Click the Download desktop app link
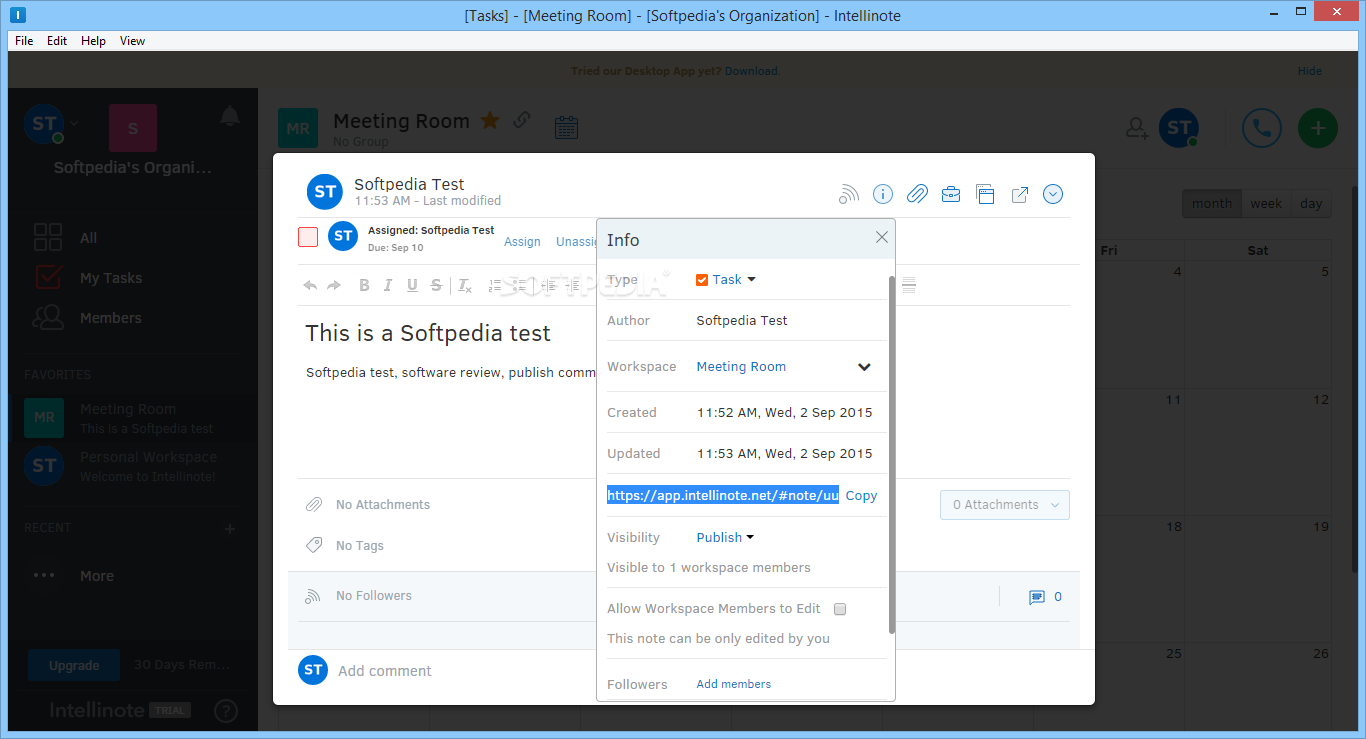1366x739 pixels. click(x=752, y=71)
